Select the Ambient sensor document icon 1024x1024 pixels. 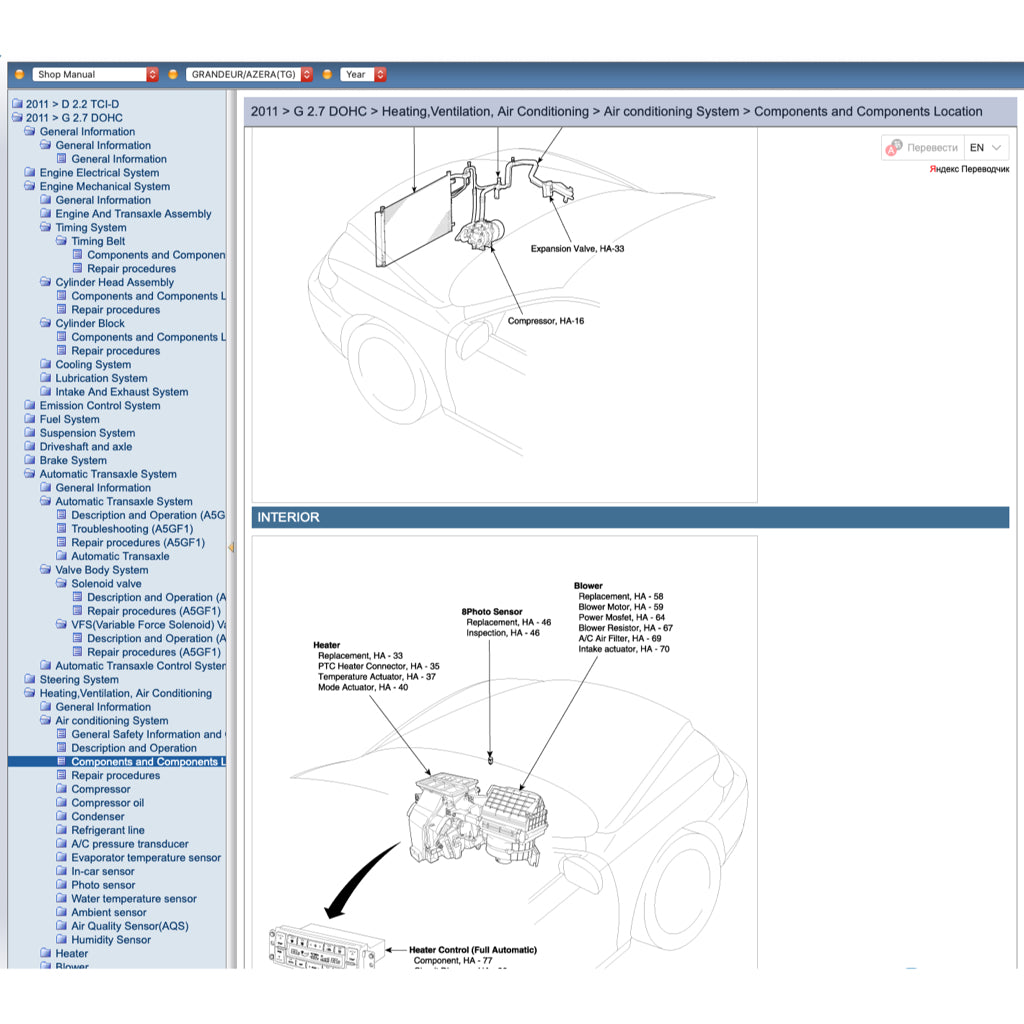[x=62, y=912]
